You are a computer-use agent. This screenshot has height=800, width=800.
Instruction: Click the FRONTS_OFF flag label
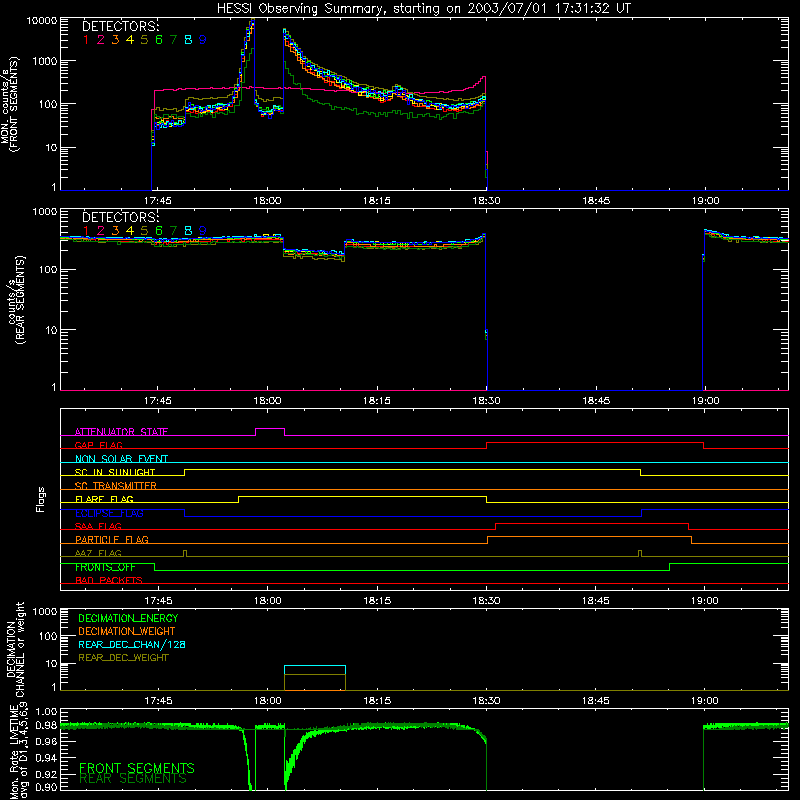tap(105, 567)
